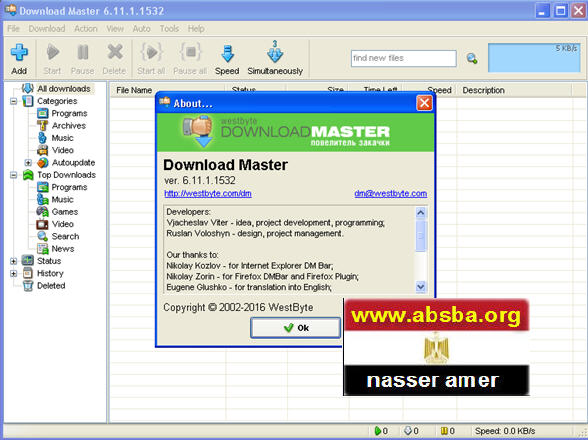Select the Archives category icon
This screenshot has height=440, width=588.
42,126
